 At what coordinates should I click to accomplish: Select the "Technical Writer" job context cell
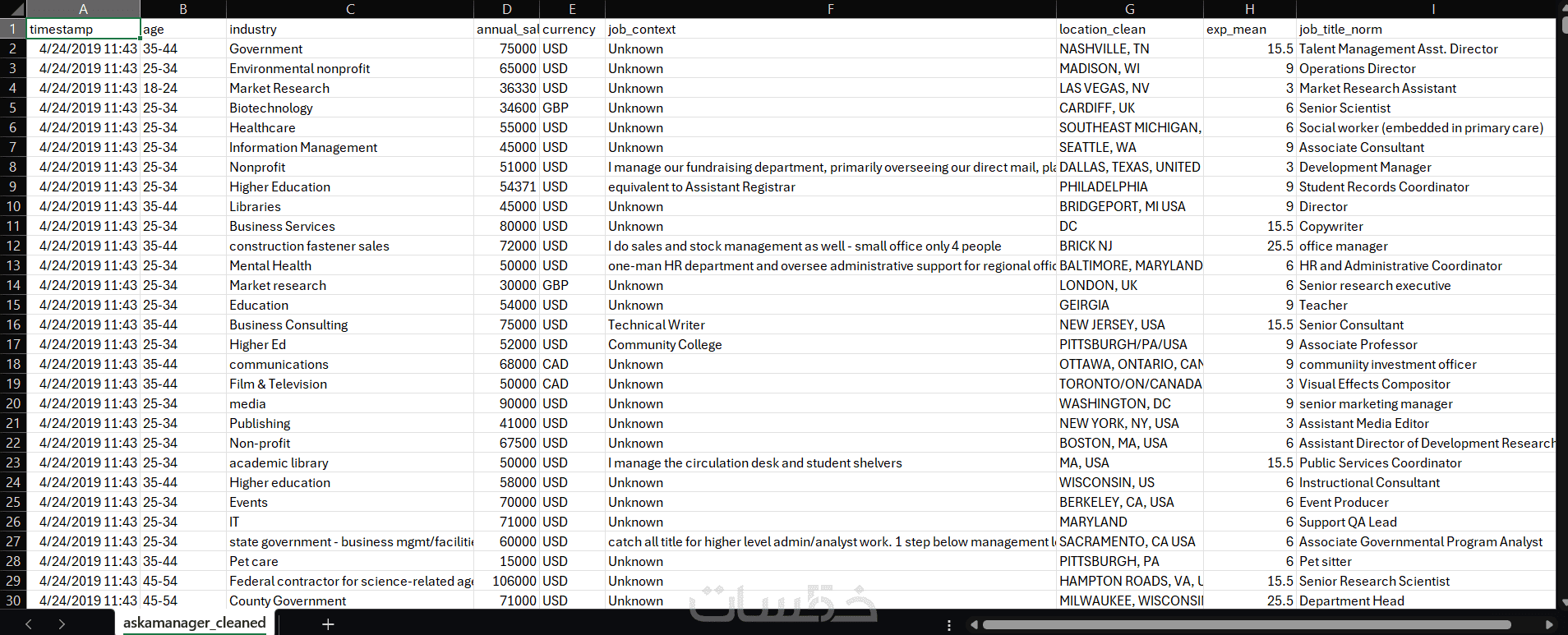[x=831, y=324]
